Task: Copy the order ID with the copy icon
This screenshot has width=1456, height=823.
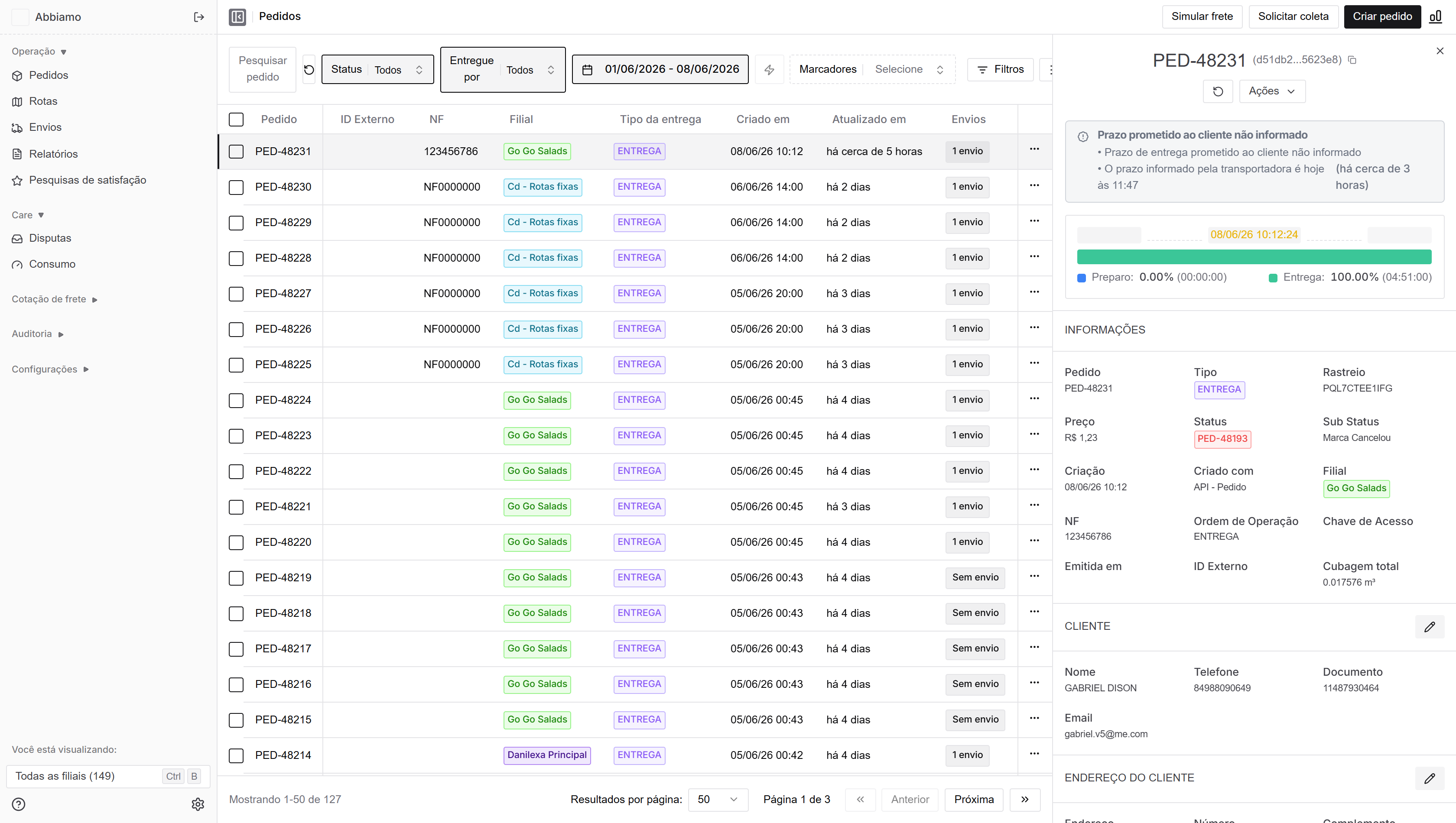Action: (x=1352, y=60)
